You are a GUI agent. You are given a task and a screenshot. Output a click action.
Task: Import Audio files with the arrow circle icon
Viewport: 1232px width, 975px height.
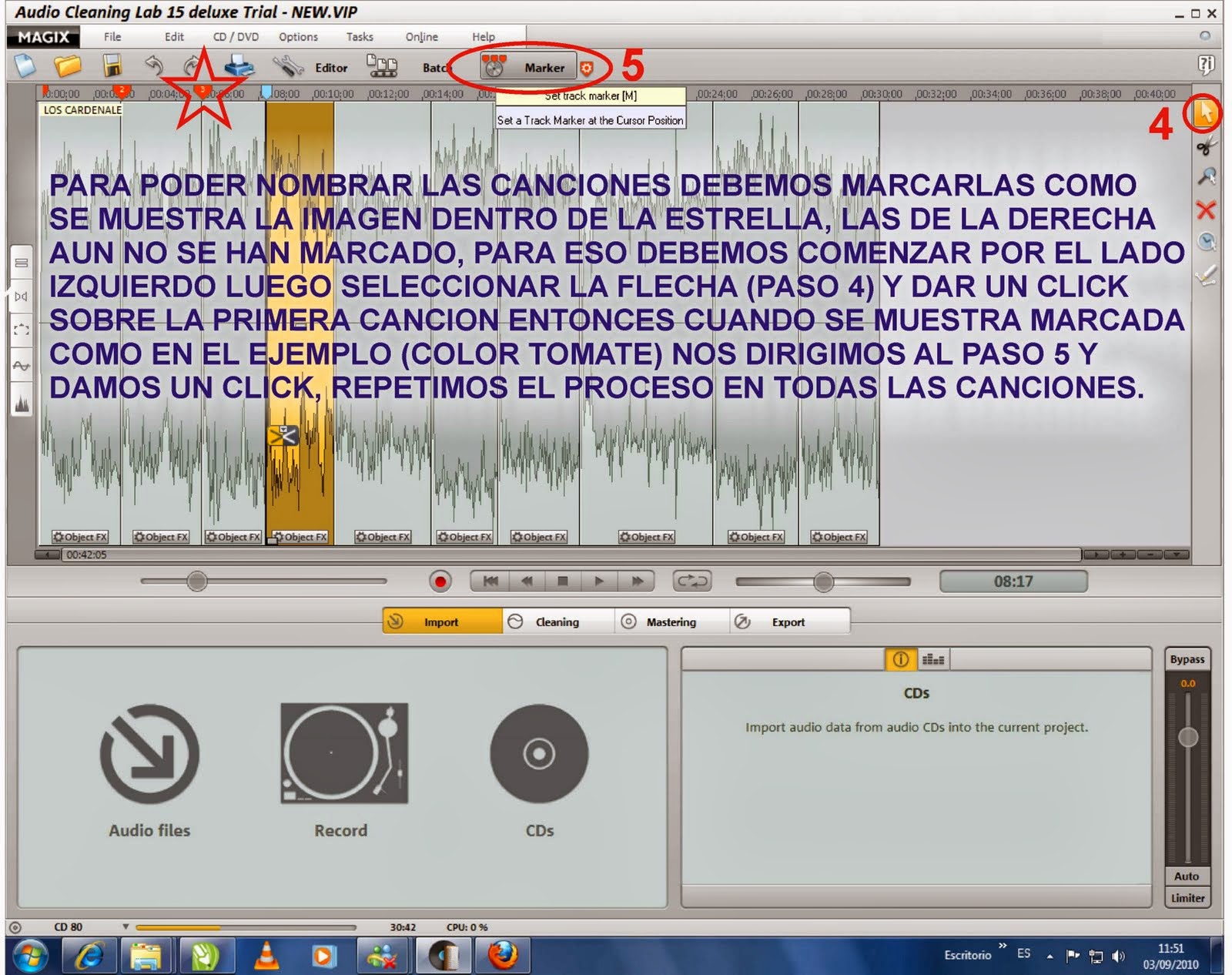[149, 754]
